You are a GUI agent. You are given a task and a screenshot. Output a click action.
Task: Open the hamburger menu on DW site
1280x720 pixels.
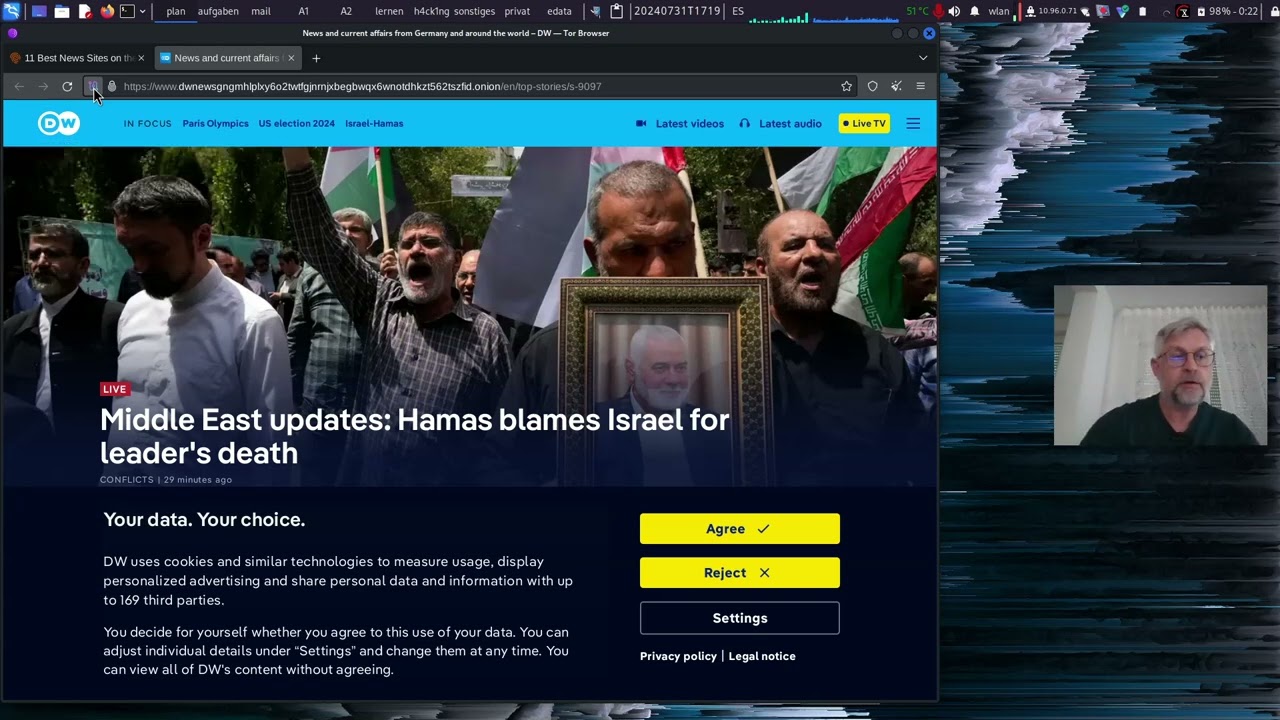(x=913, y=123)
